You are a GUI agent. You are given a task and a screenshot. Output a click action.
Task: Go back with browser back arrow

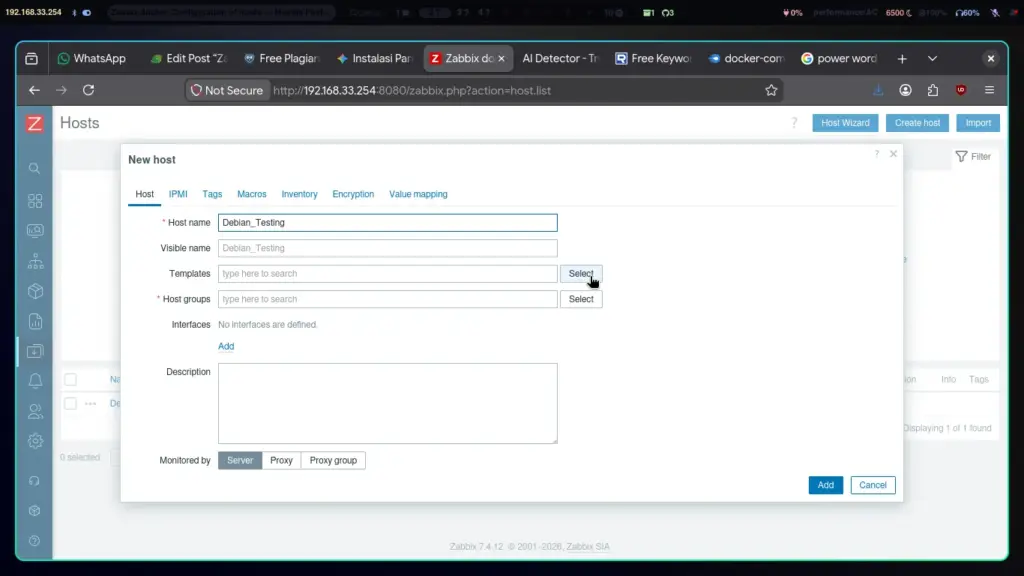(x=34, y=90)
